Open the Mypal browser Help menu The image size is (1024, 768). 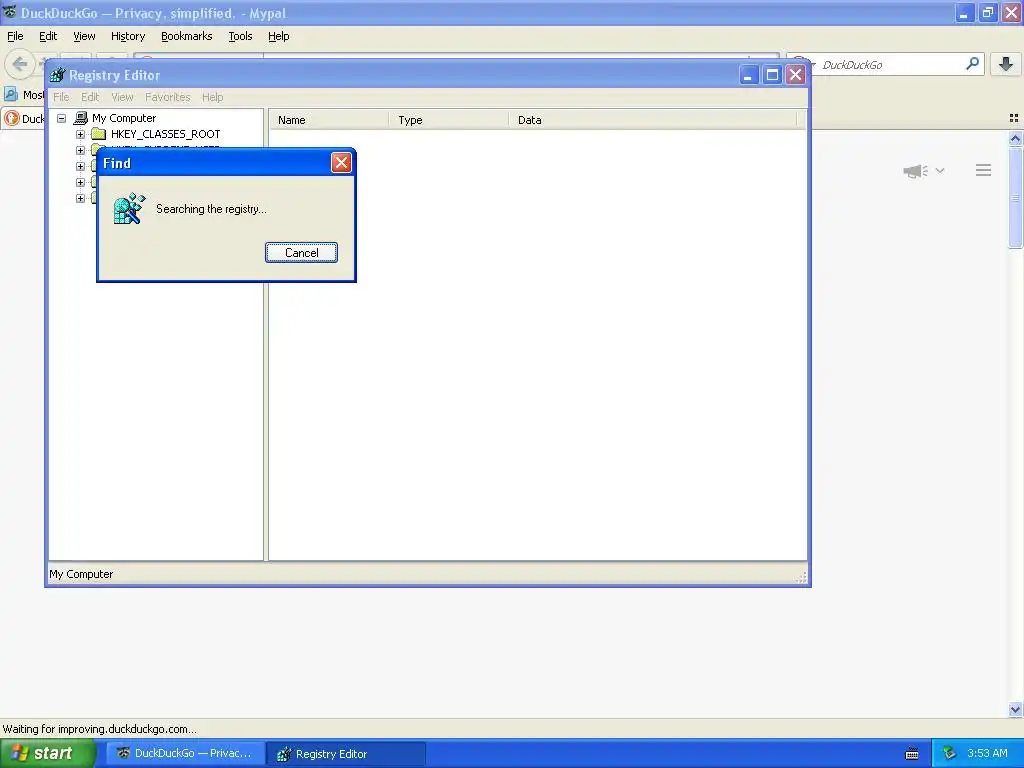(279, 36)
